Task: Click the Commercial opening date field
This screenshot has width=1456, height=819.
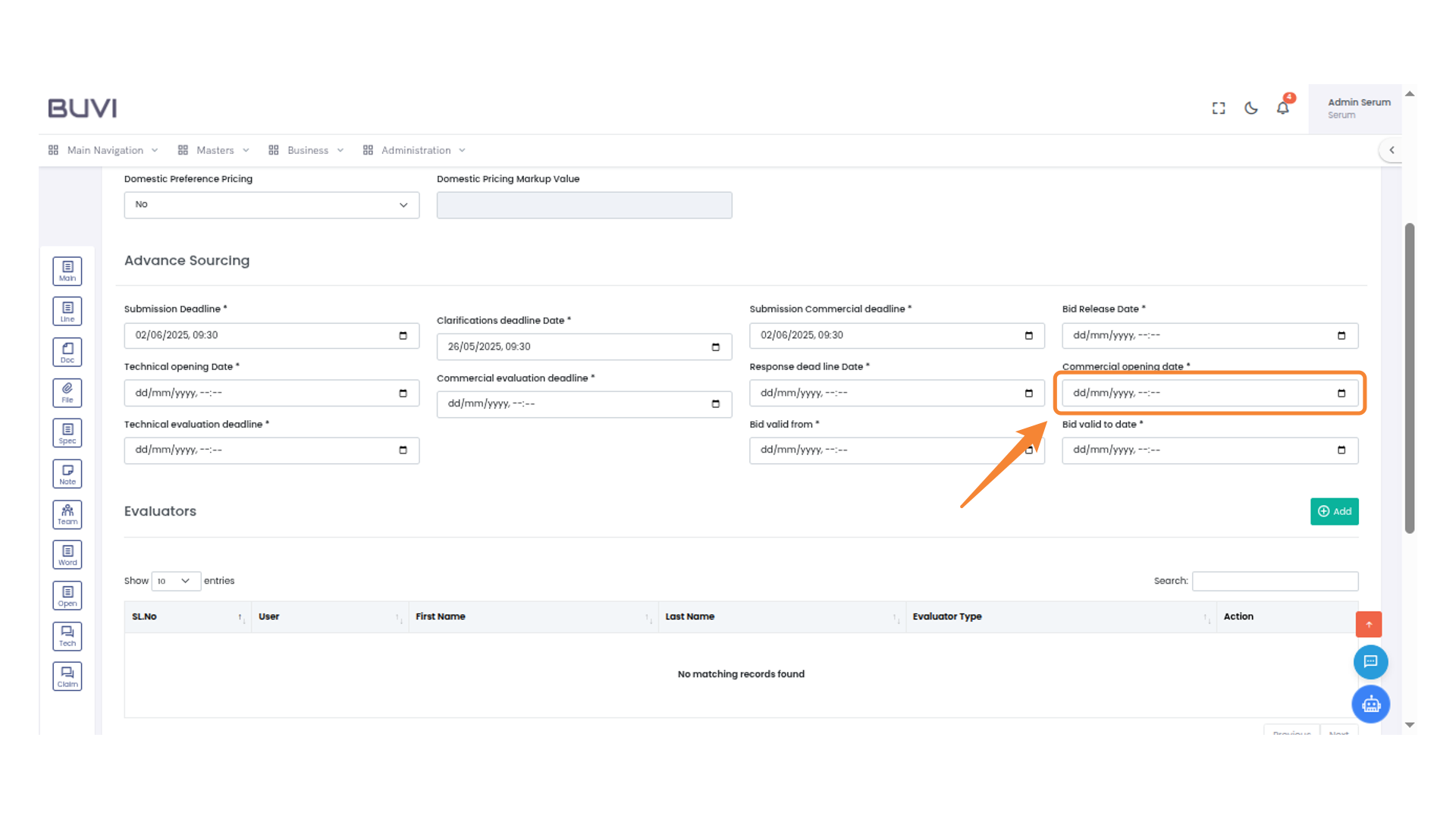Action: [x=1198, y=393]
